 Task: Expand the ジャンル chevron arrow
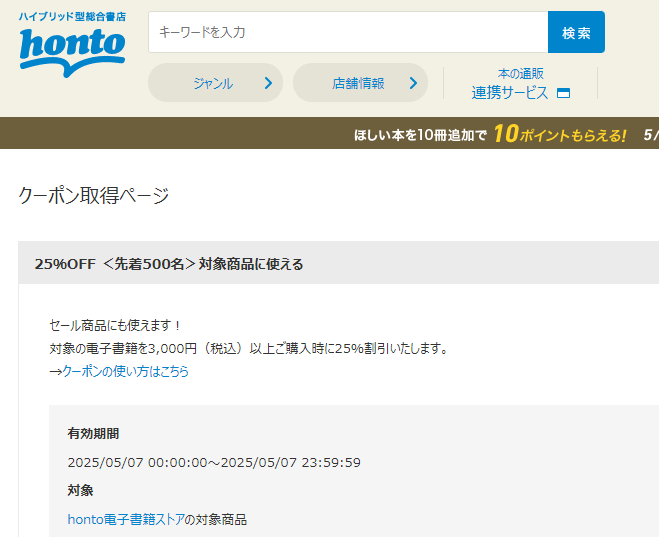click(x=268, y=83)
